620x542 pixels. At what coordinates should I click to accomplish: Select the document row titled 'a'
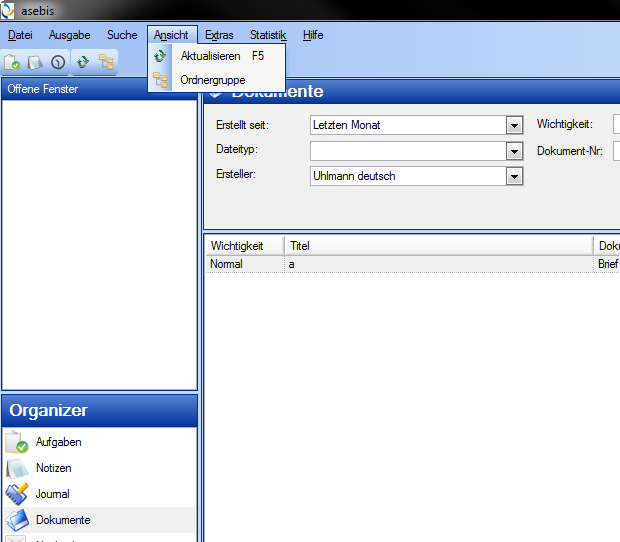(x=400, y=264)
